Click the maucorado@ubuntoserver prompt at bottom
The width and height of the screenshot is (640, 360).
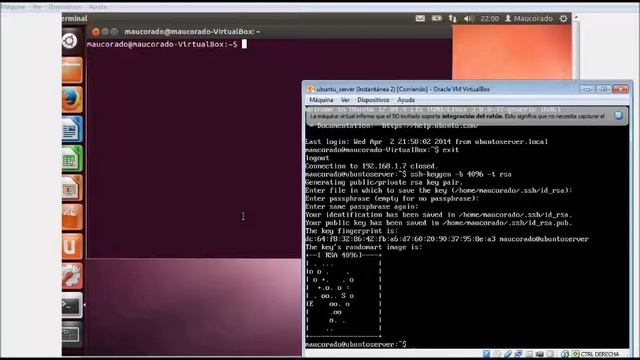click(x=356, y=344)
